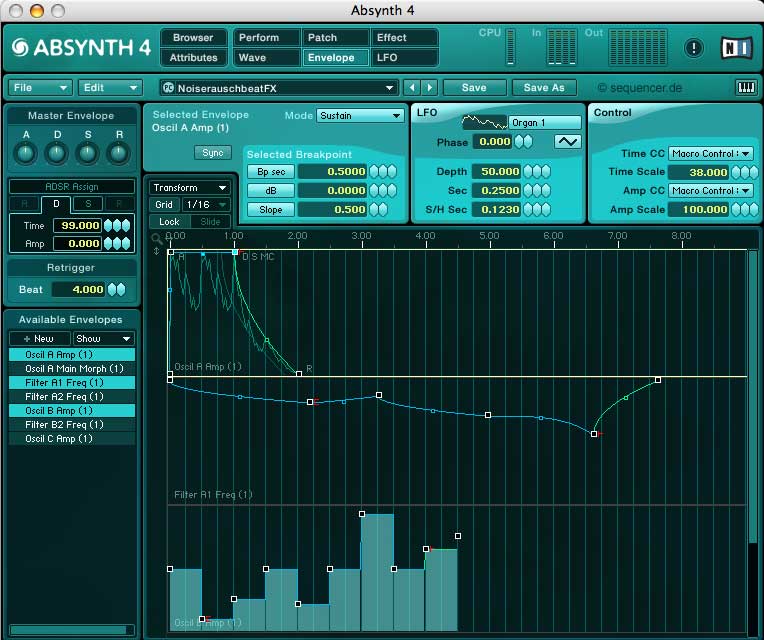Screen dimensions: 764x640
Task: Click the LFO waveform preview display
Action: click(x=484, y=122)
